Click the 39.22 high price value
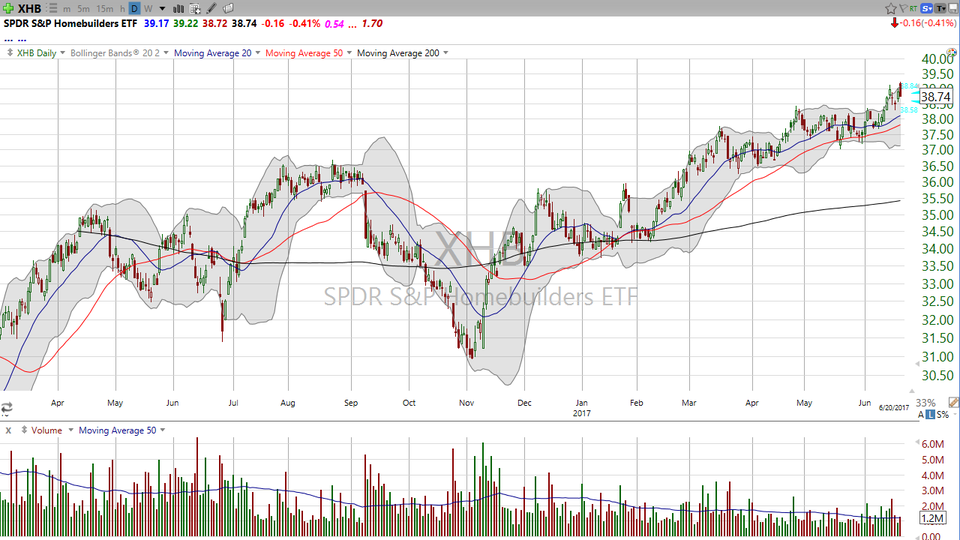The height and width of the screenshot is (540, 960). tap(186, 23)
